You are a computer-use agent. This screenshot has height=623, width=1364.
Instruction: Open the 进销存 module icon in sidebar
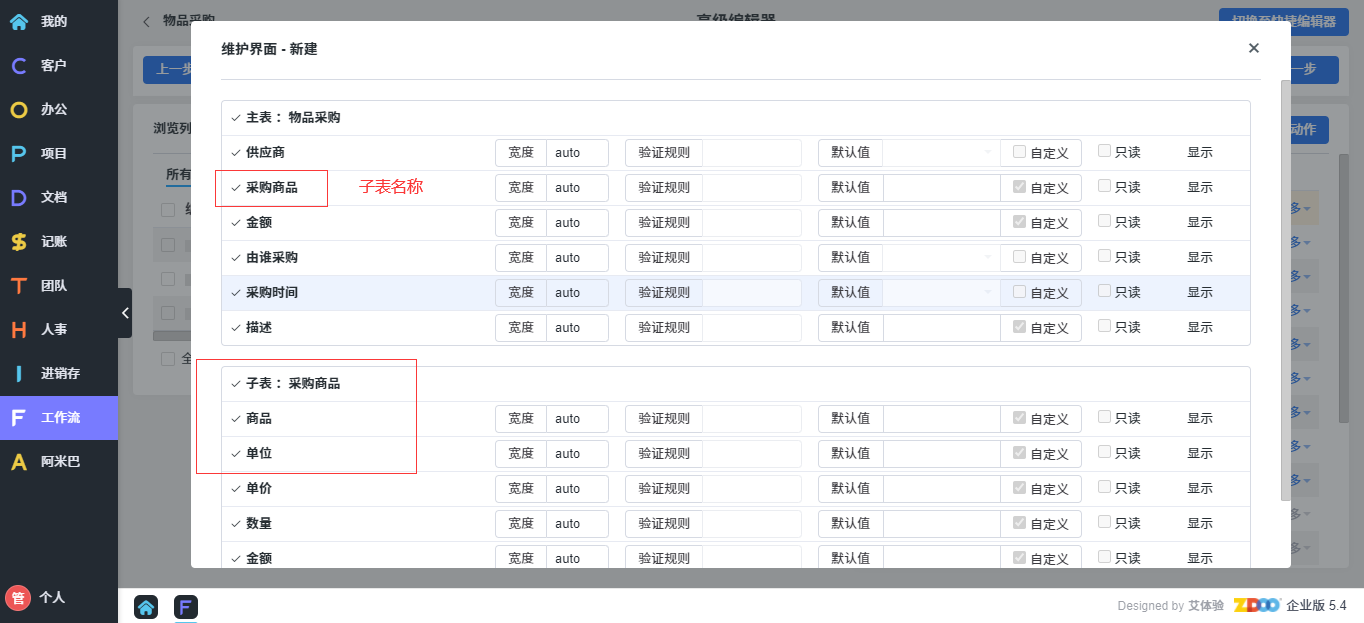pos(19,373)
